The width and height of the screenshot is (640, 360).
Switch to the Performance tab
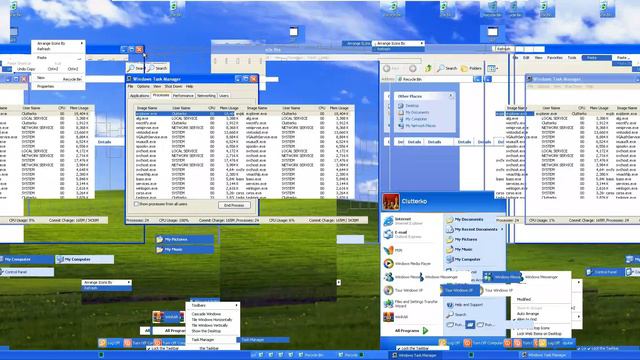pyautogui.click(x=183, y=96)
